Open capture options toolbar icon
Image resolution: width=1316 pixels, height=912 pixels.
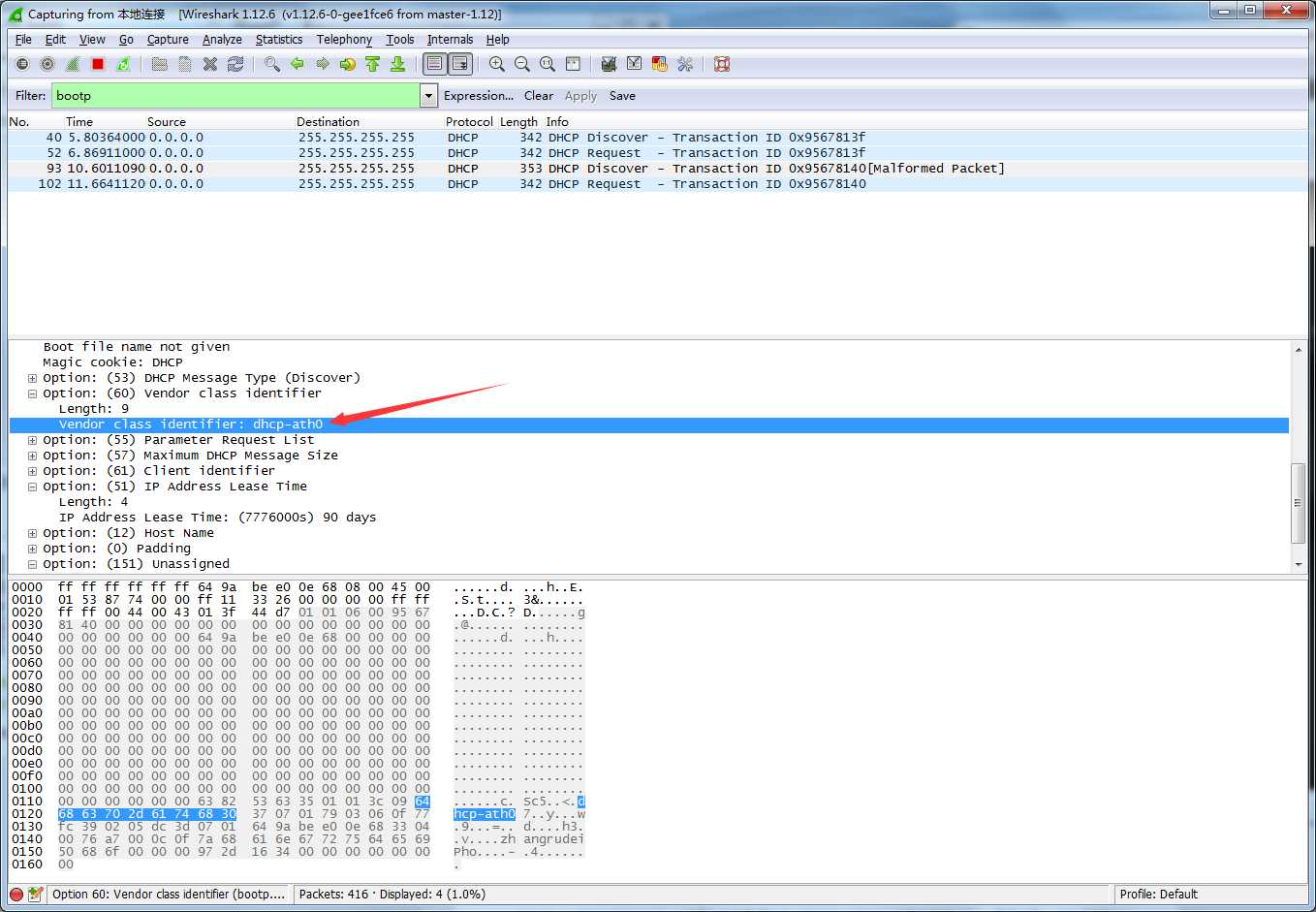click(47, 64)
